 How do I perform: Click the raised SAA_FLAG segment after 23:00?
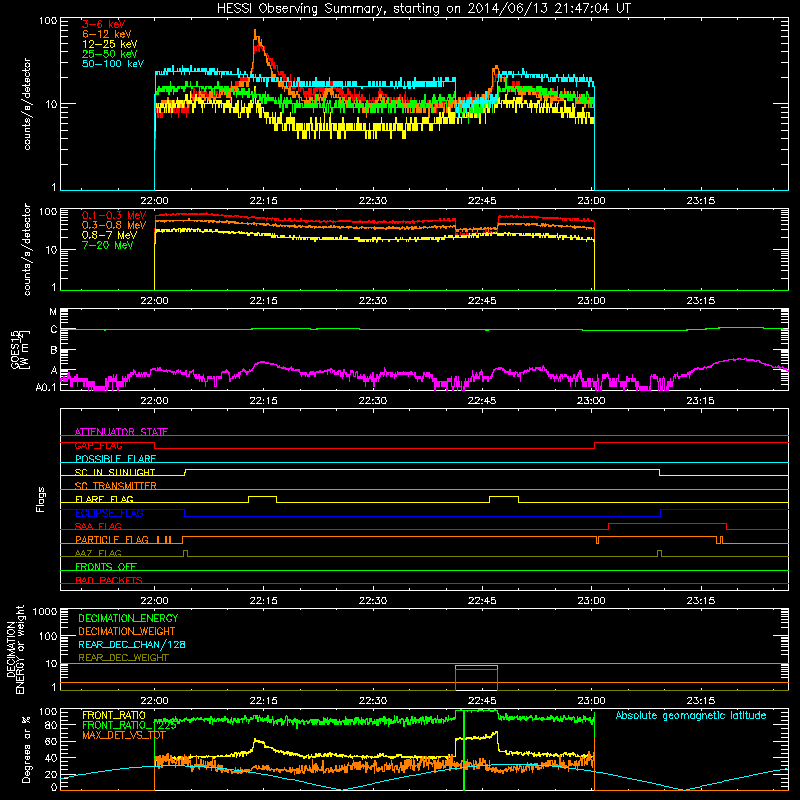click(x=667, y=523)
